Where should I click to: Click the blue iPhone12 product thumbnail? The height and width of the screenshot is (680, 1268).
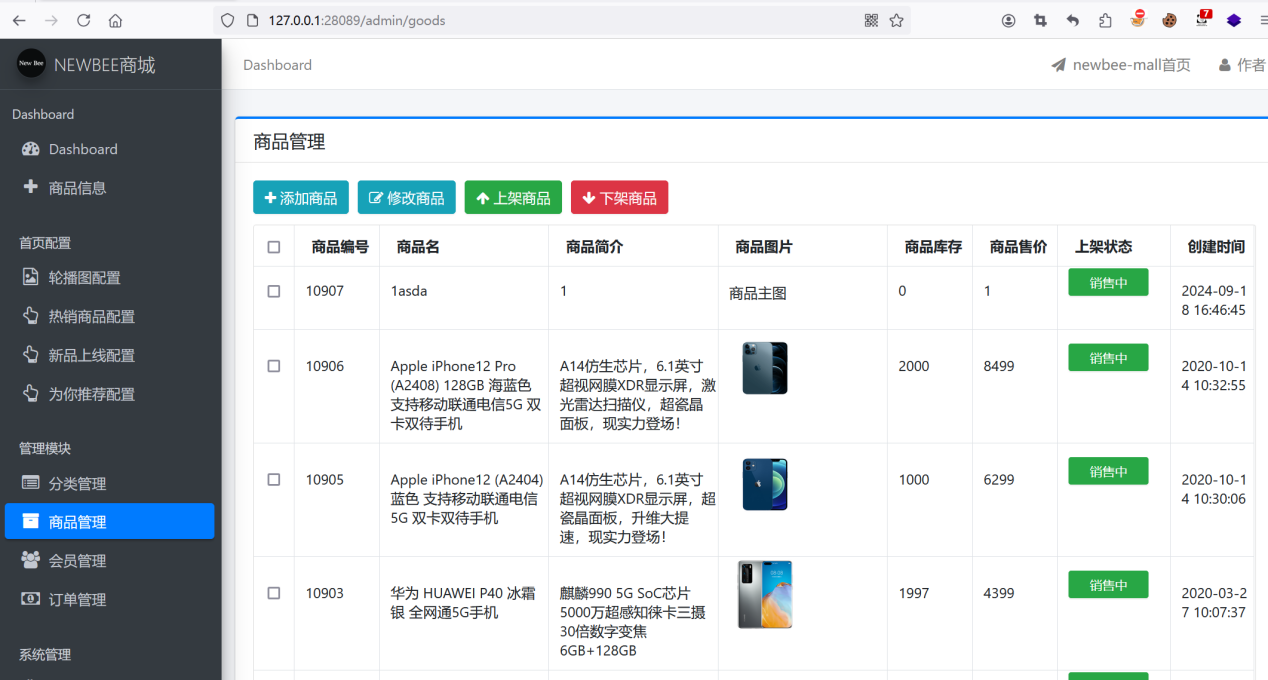coord(765,484)
